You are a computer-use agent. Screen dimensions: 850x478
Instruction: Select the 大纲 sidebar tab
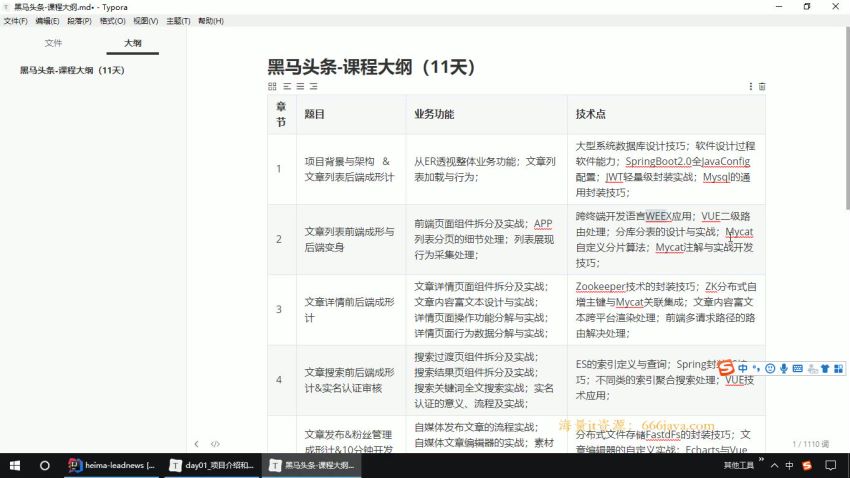click(133, 43)
